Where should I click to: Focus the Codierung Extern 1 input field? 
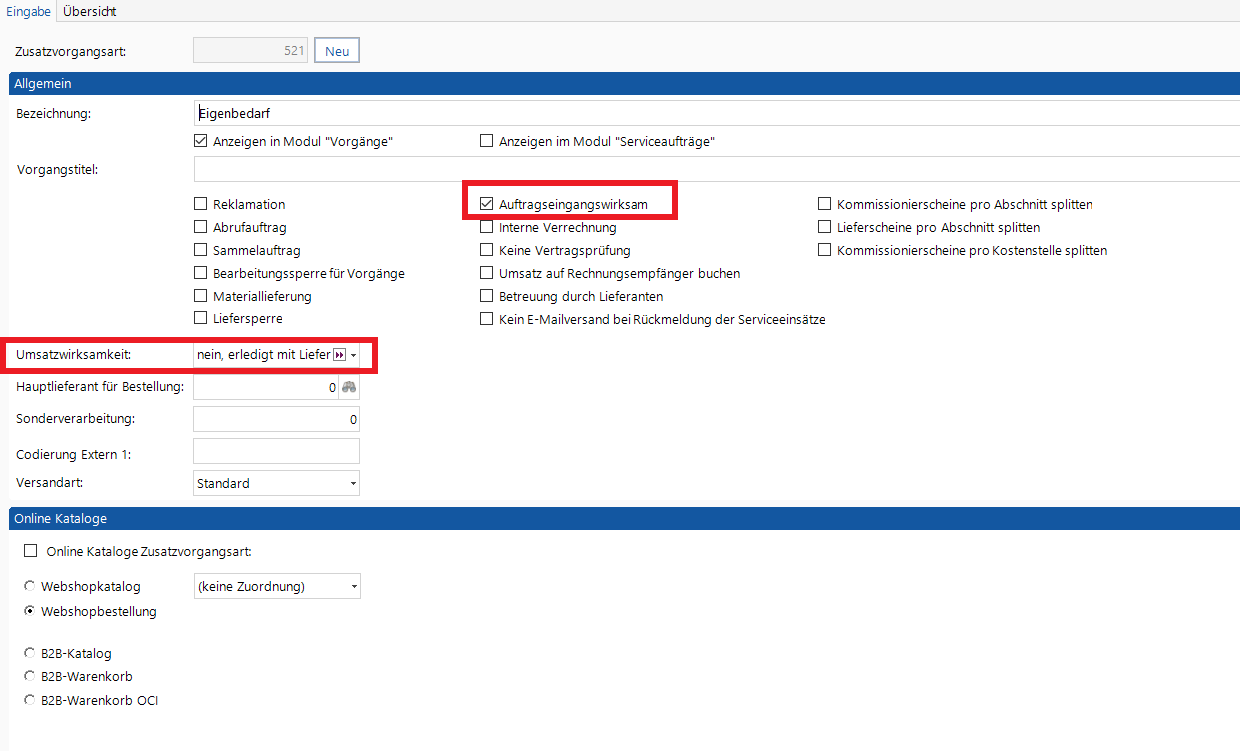276,452
